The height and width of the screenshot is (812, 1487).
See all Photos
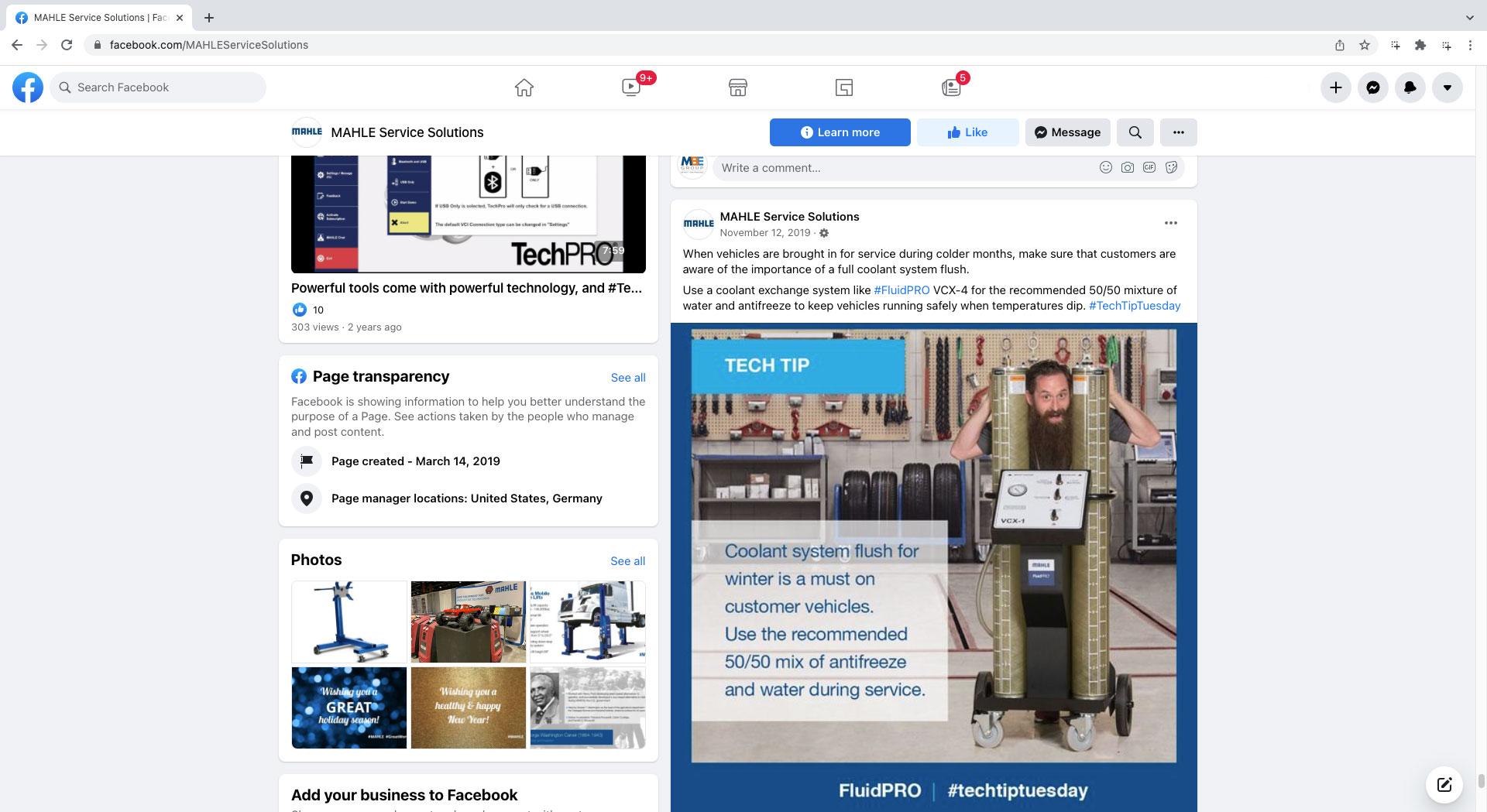[x=628, y=561]
